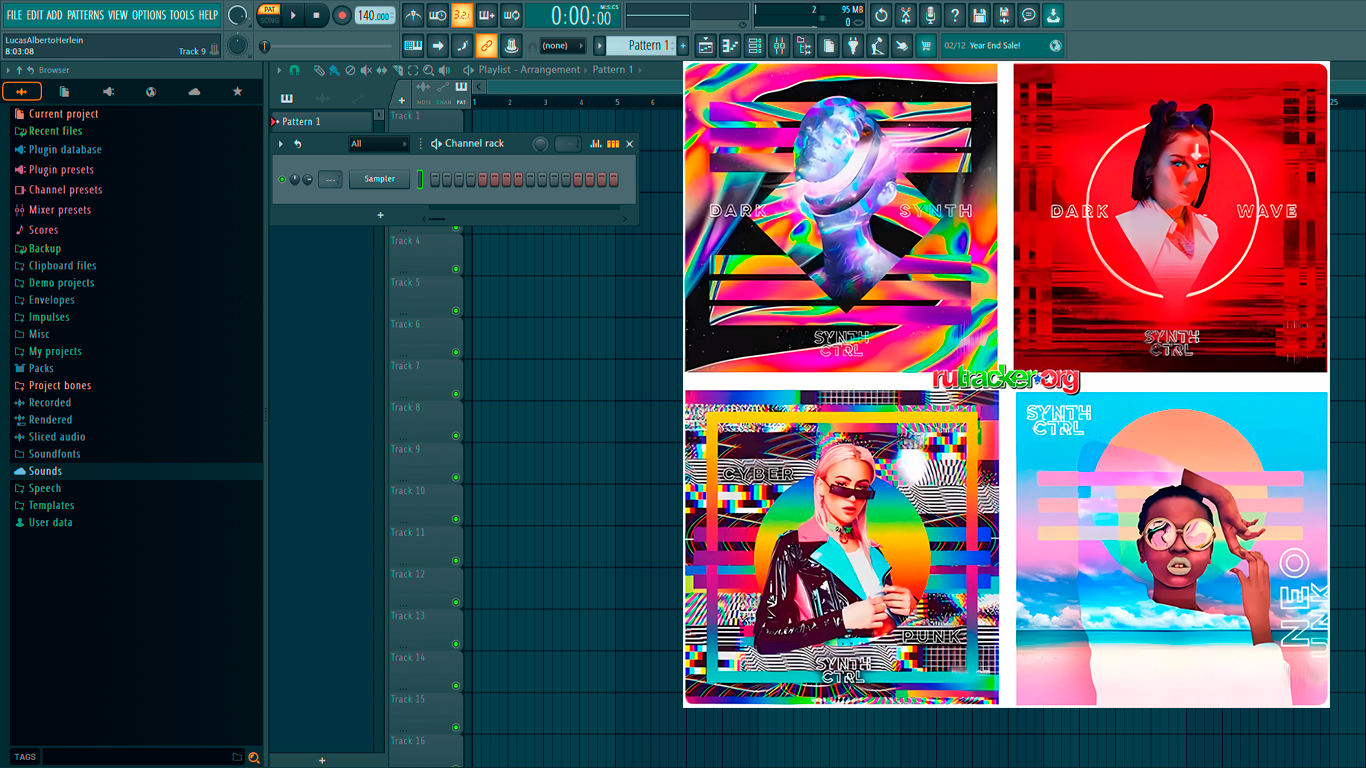1366x768 pixels.
Task: Open the Sampler channel
Action: click(x=379, y=179)
